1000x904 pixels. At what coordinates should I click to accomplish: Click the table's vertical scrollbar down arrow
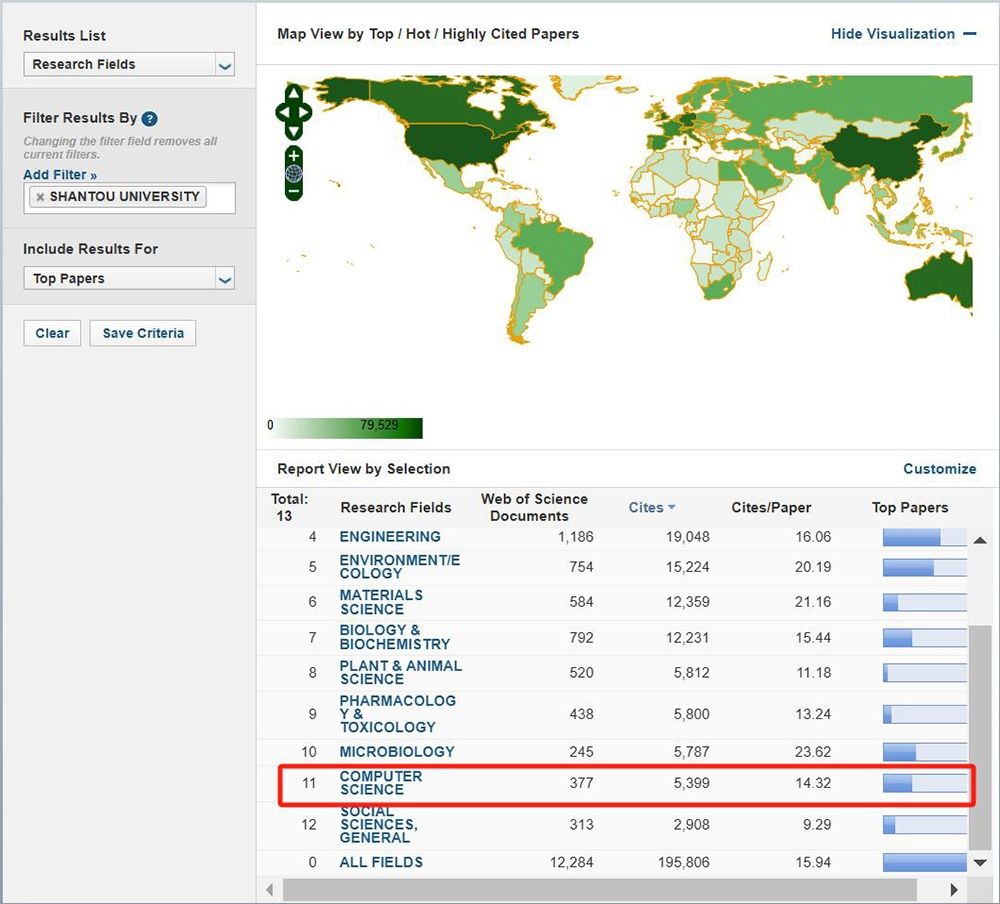point(980,863)
